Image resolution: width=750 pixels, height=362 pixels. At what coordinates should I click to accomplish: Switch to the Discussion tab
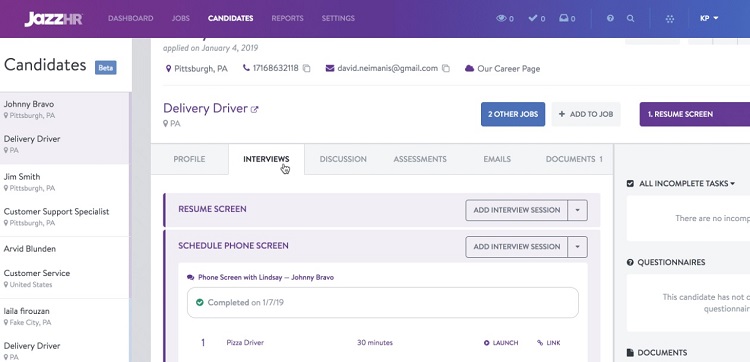[343, 159]
